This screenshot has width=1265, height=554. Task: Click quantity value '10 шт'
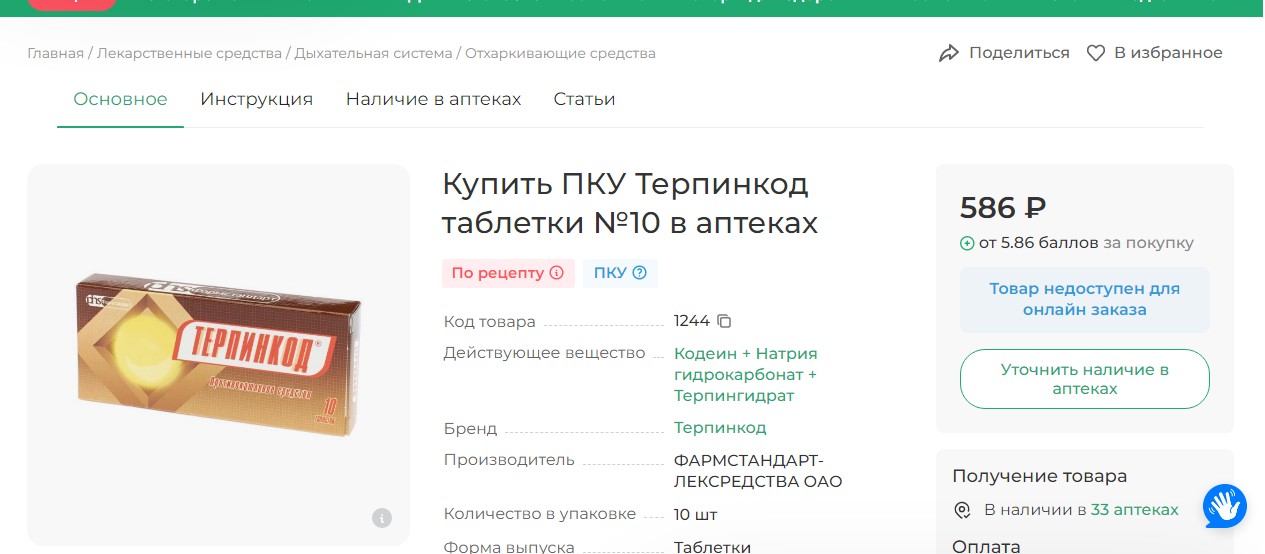coord(695,515)
